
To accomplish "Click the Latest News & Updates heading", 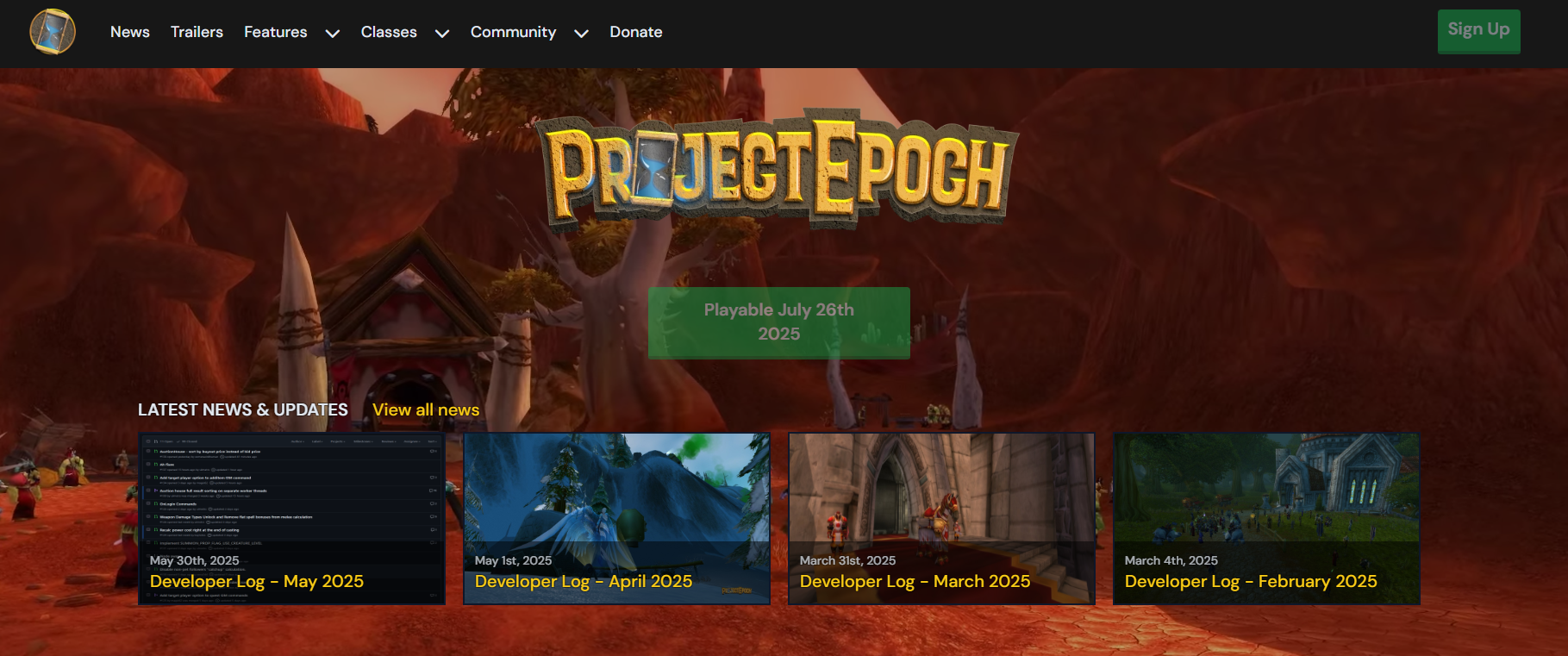I will pyautogui.click(x=243, y=409).
